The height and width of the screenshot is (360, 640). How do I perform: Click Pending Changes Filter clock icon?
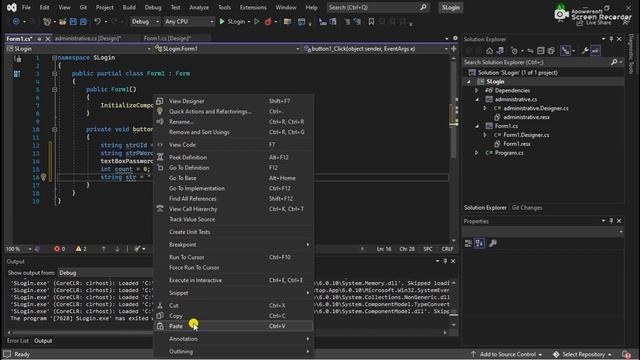pos(514,51)
